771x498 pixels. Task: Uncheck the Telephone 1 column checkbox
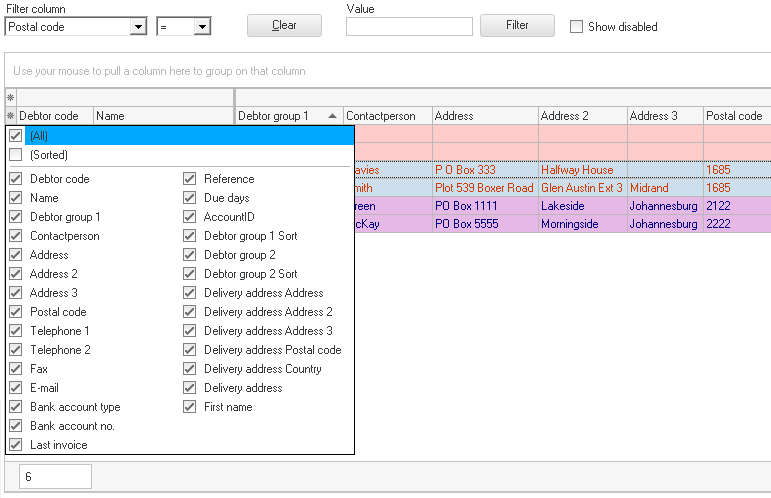click(15, 331)
